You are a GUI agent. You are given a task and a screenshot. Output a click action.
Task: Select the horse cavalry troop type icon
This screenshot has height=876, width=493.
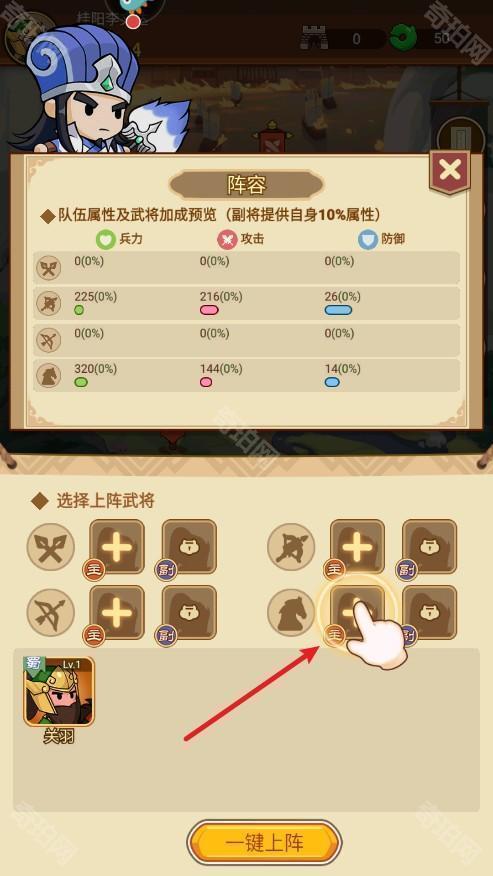(x=291, y=613)
